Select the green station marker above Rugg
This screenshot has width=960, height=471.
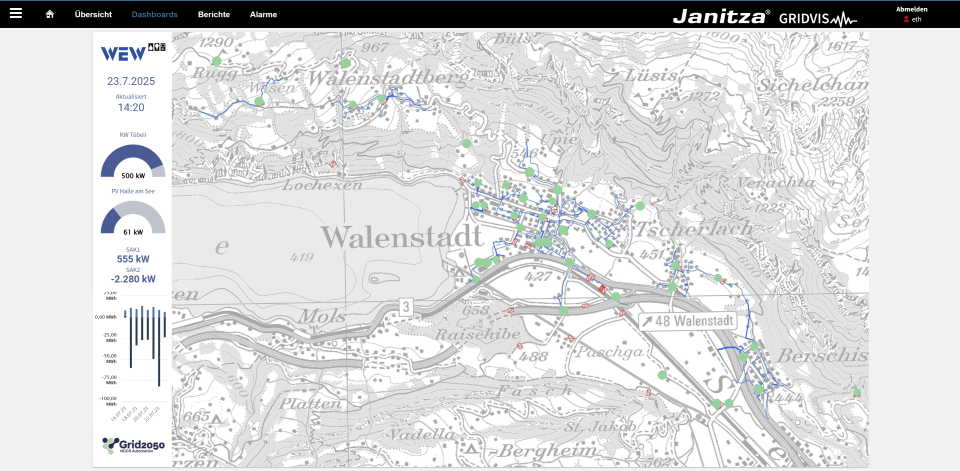(x=215, y=61)
